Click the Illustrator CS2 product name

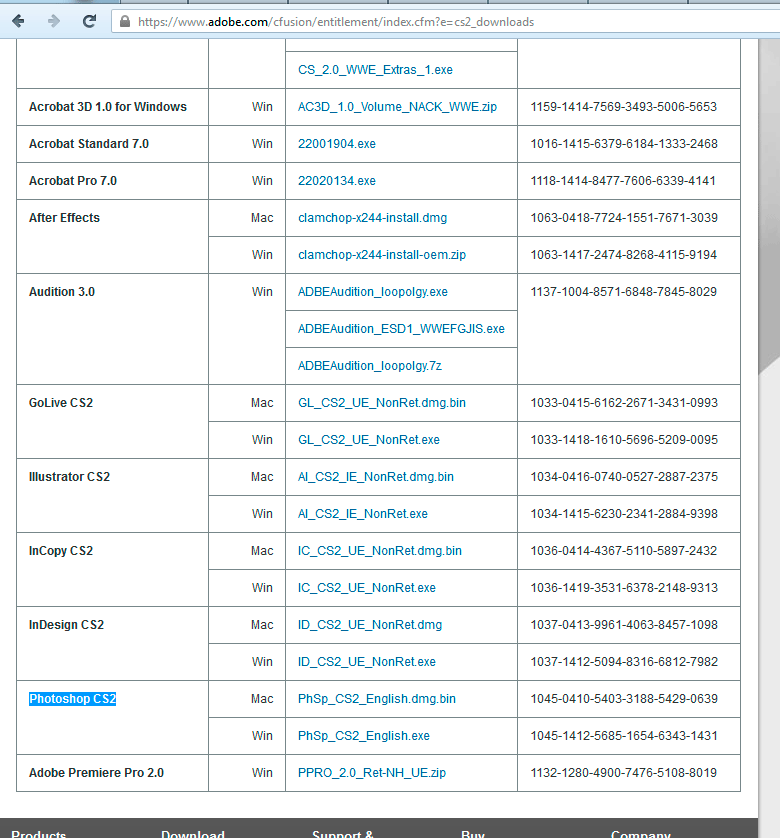click(69, 477)
